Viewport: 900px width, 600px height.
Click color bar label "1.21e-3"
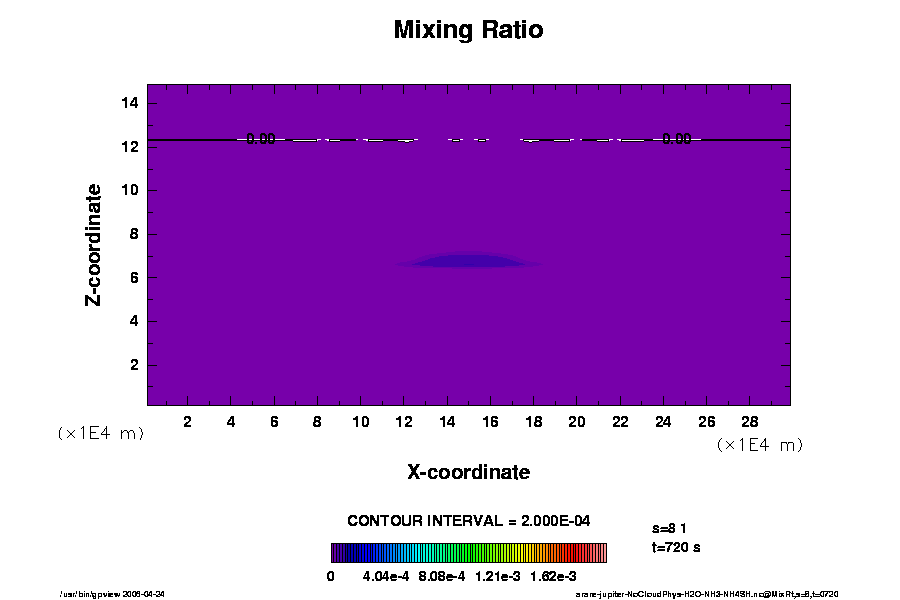point(497,576)
